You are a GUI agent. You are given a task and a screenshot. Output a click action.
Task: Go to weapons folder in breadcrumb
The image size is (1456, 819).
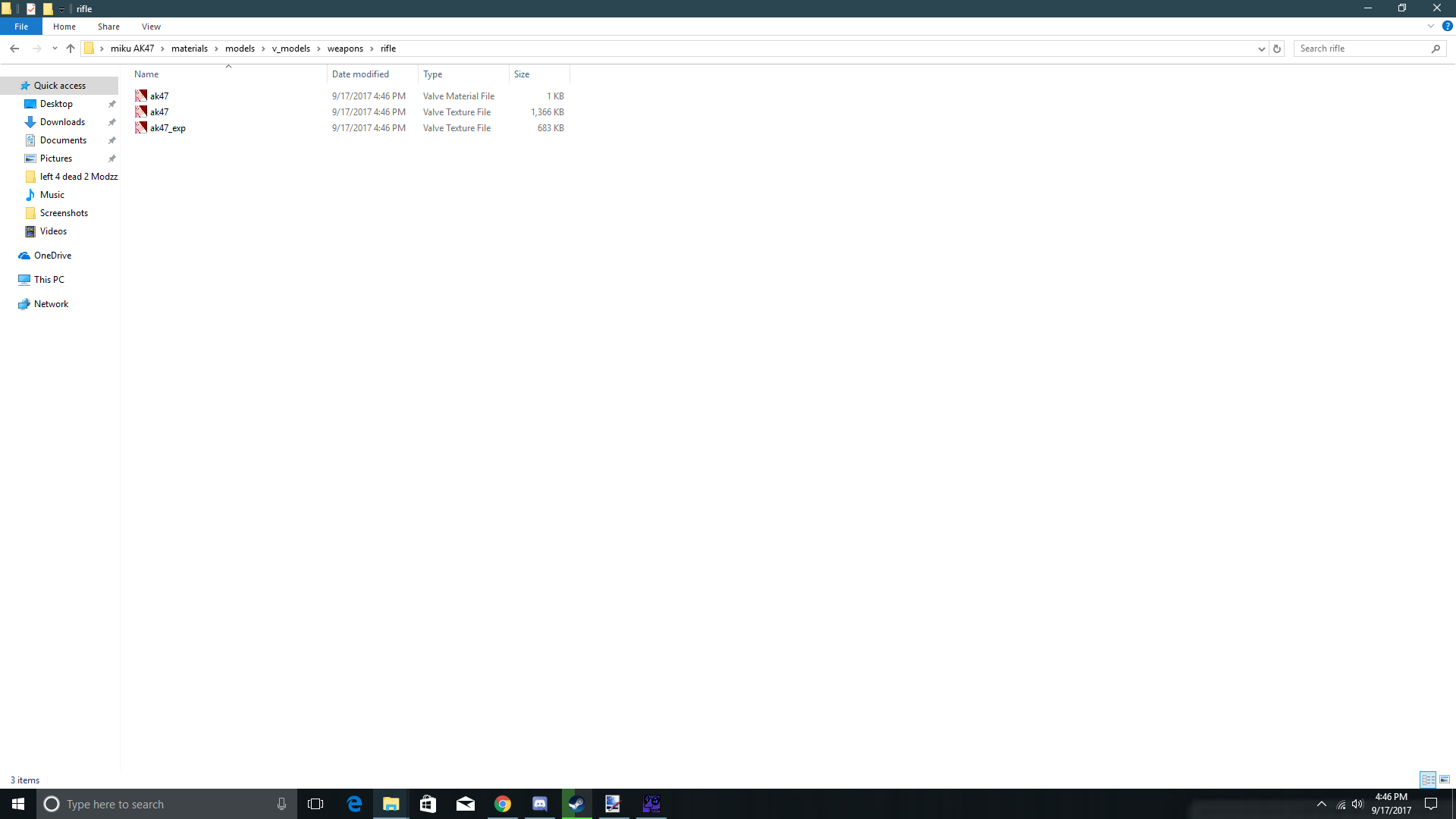[345, 49]
